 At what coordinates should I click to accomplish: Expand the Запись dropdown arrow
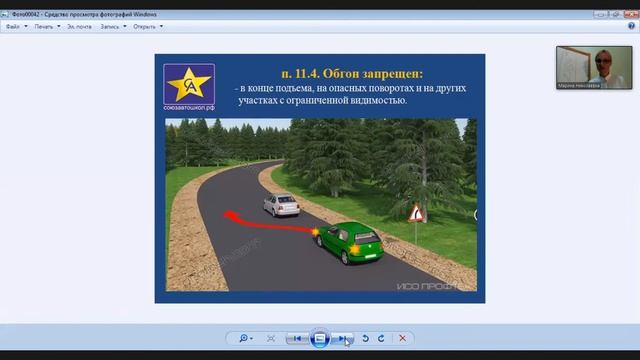click(x=124, y=27)
